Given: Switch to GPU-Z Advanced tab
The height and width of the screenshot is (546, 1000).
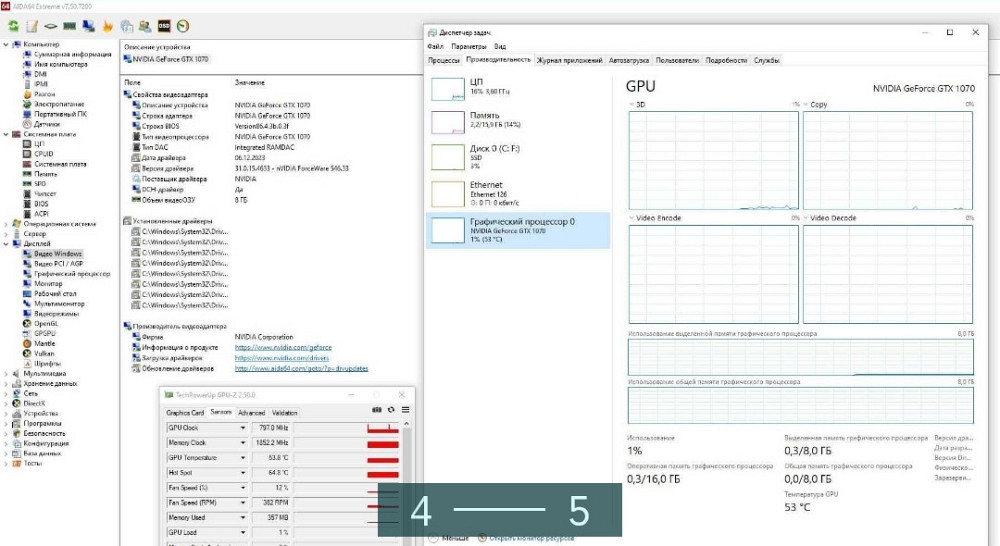Looking at the screenshot, I should [x=251, y=412].
